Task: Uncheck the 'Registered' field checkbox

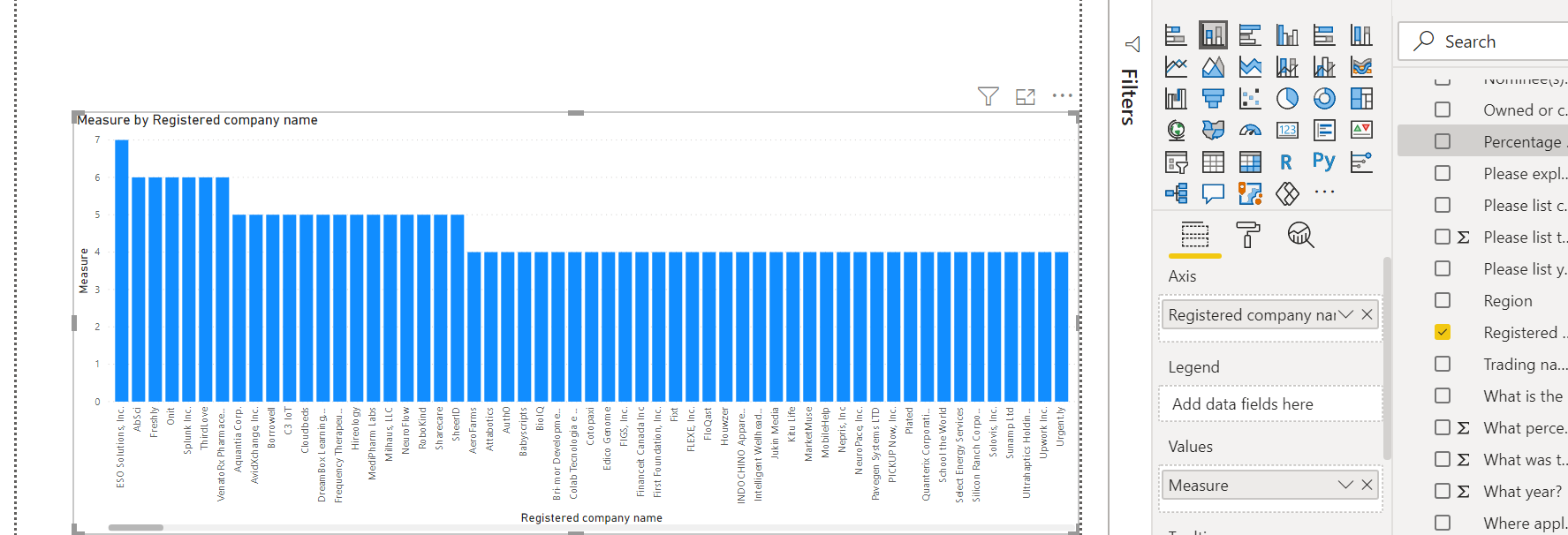Action: coord(1443,332)
